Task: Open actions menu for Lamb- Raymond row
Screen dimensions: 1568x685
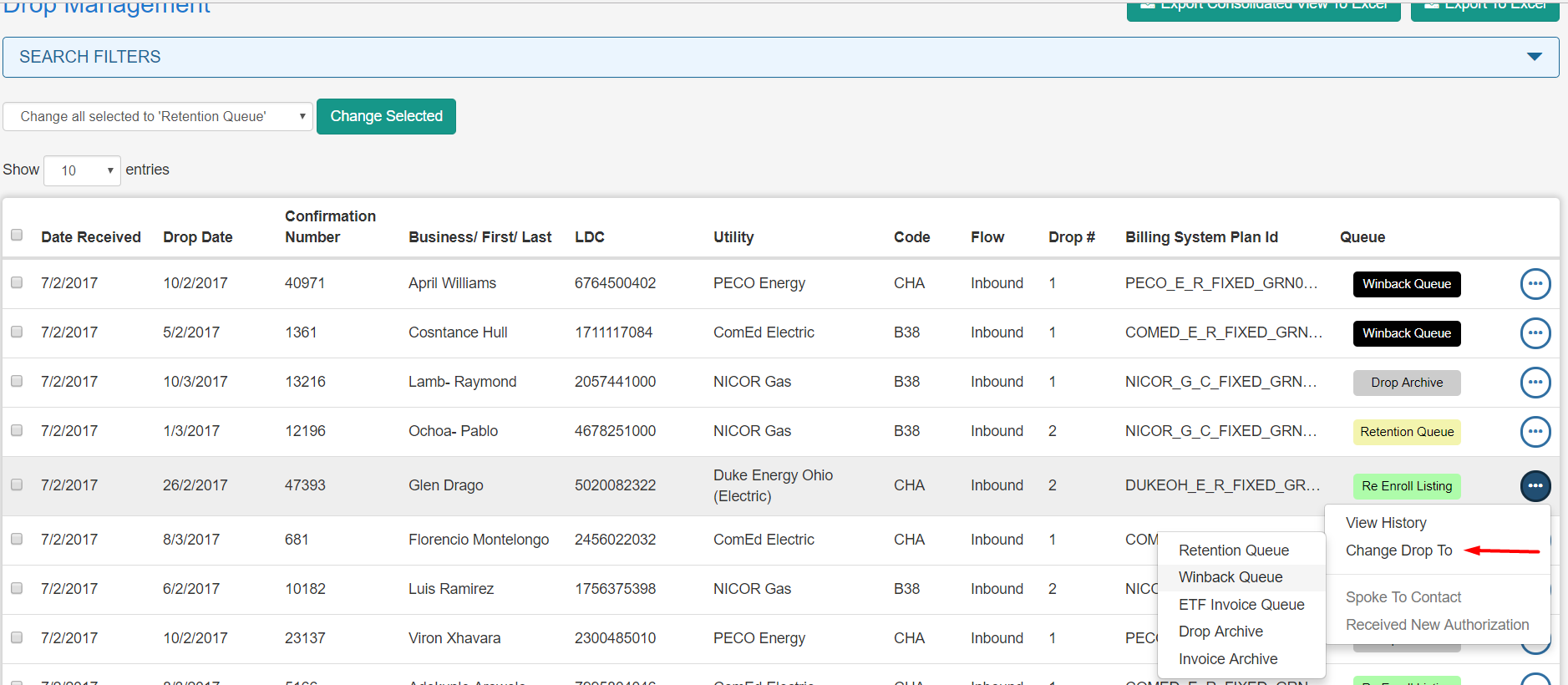Action: (x=1535, y=383)
